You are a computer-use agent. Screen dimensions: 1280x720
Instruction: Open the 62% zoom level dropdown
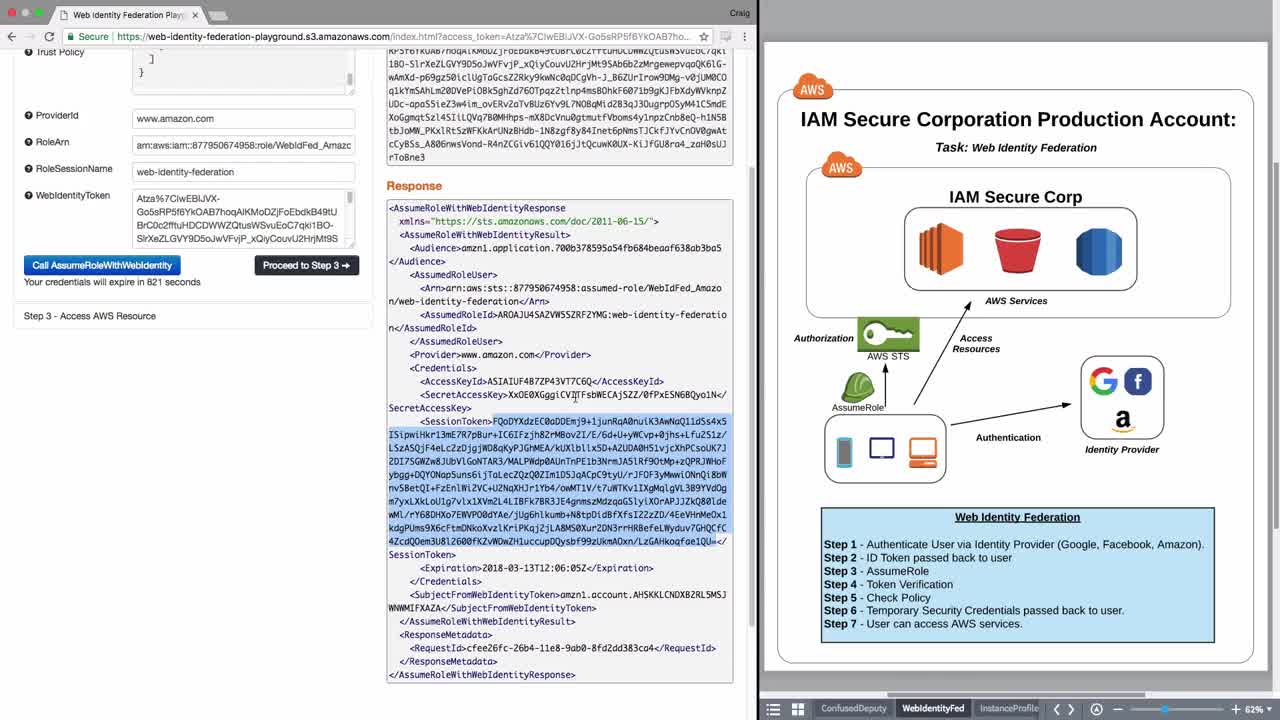coord(1257,709)
